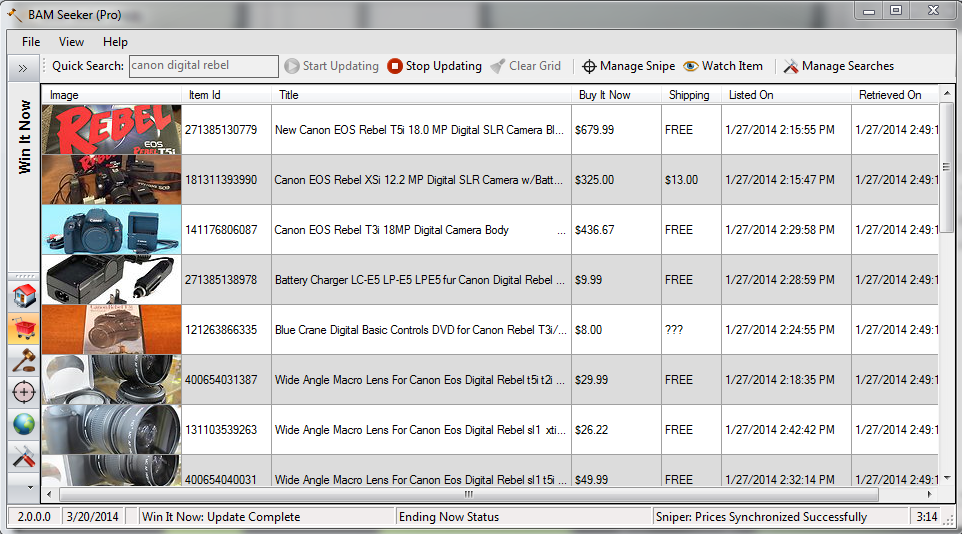Click listed time 1/27/2014 2:18:35 PM
Screen dimensions: 962x534
780,380
